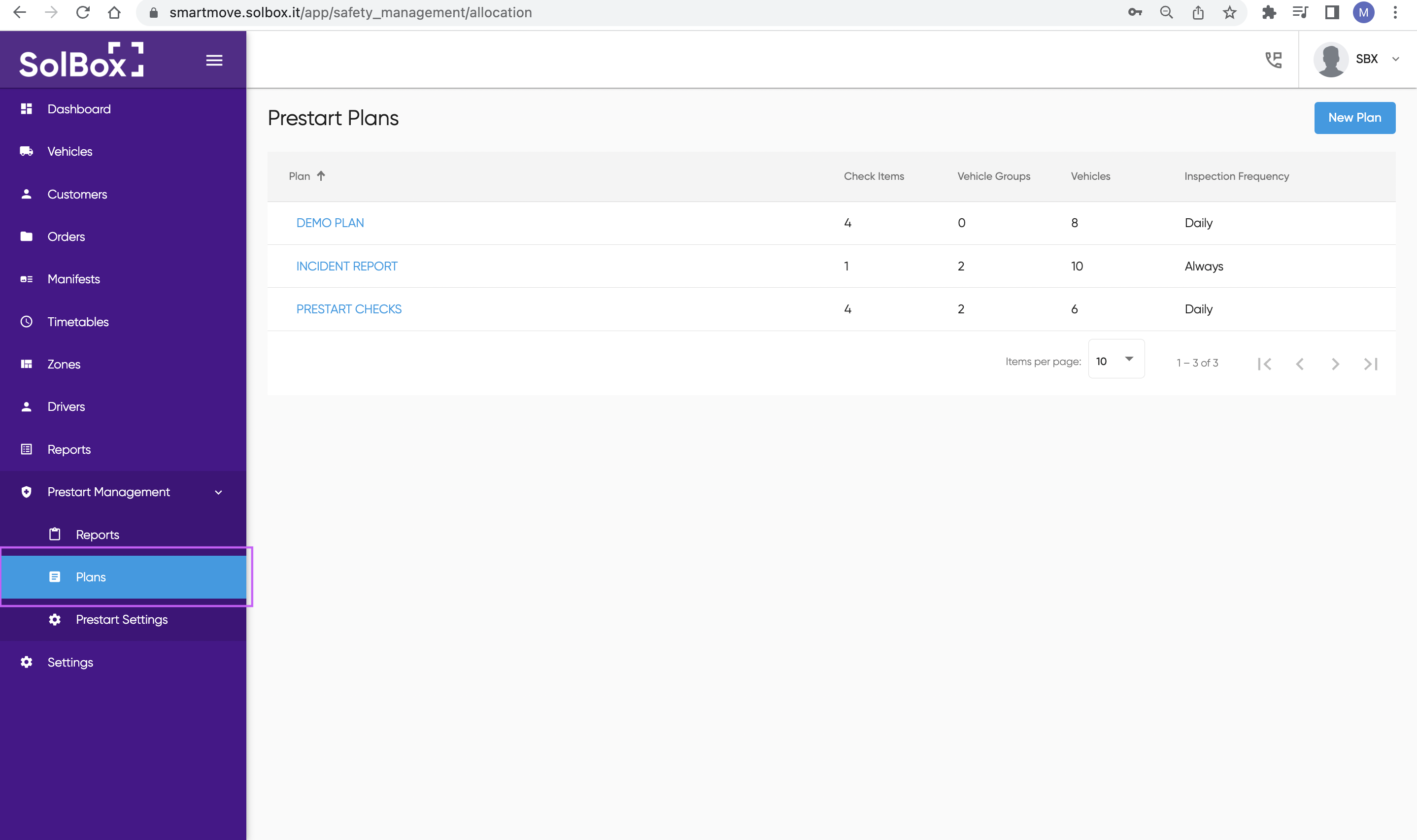Go to the previous page of plans
1417x840 pixels.
[x=1300, y=364]
